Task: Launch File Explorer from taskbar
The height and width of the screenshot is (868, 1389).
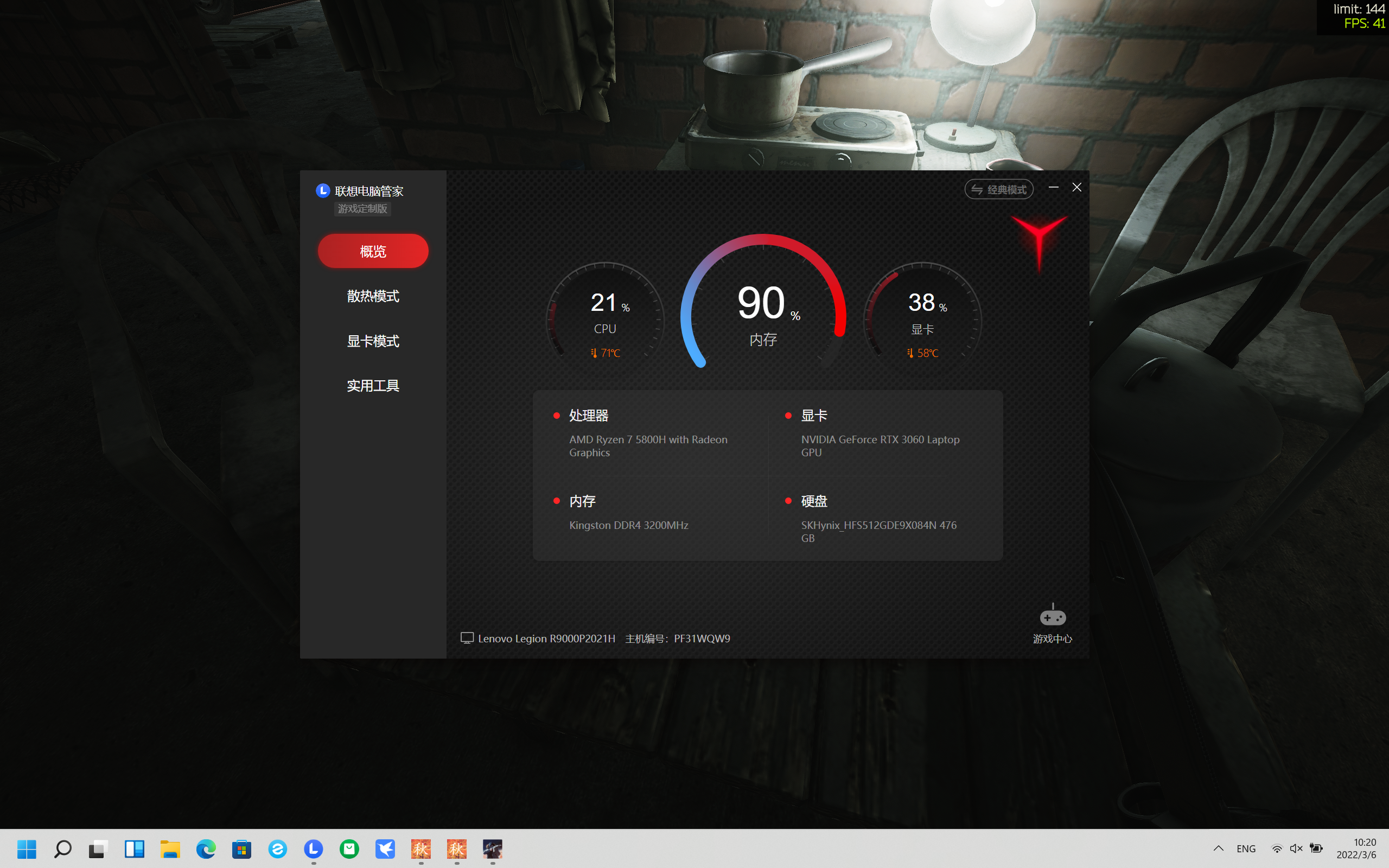Action: (x=170, y=848)
